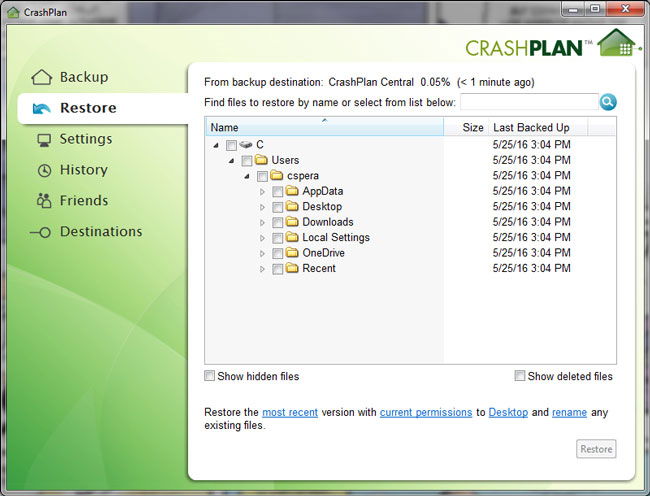
Task: Expand the Local Settings folder
Action: (262, 238)
